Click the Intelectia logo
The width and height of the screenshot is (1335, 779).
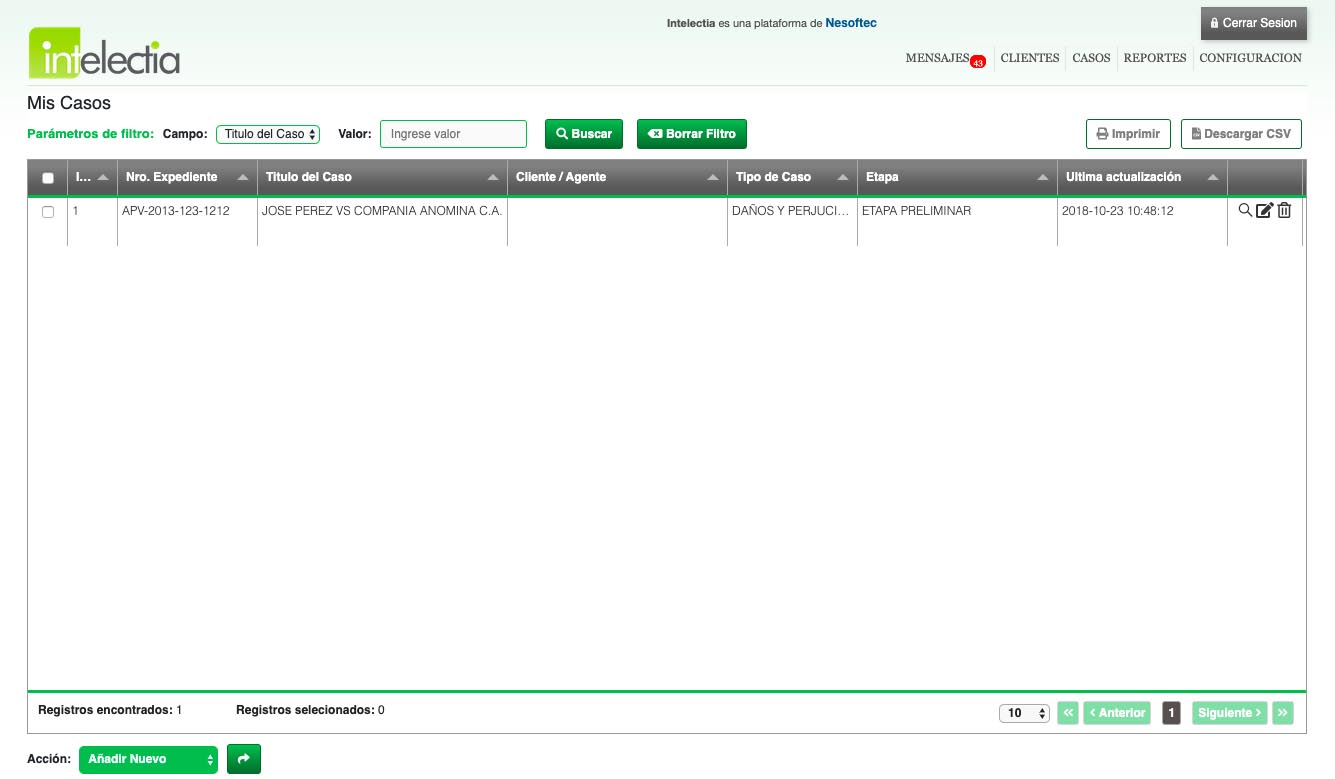click(104, 53)
